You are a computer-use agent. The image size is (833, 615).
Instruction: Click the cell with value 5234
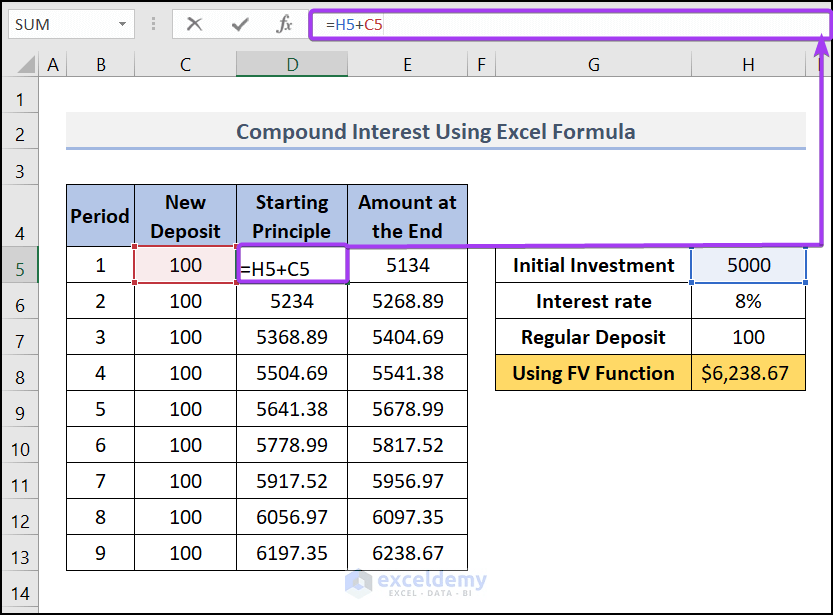(x=292, y=301)
